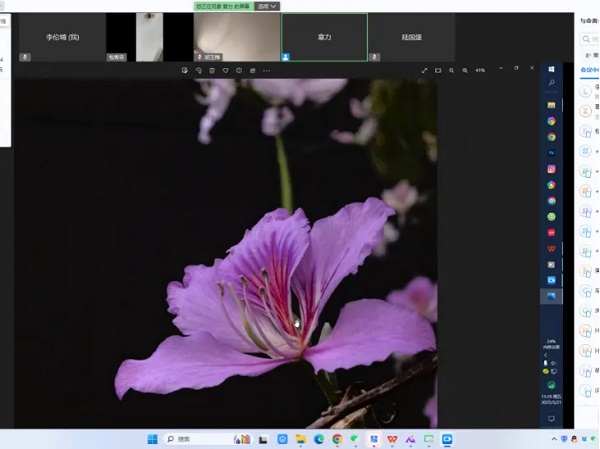Open the blue smiley app on bottom taskbar
Image resolution: width=600 pixels, height=449 pixels.
tap(282, 439)
